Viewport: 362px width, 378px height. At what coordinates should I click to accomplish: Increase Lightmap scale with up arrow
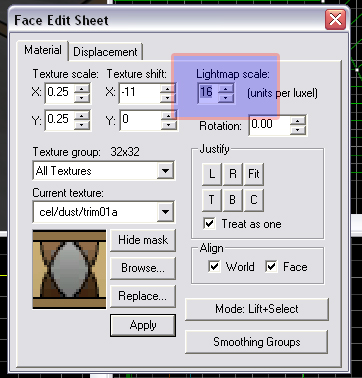[226, 89]
